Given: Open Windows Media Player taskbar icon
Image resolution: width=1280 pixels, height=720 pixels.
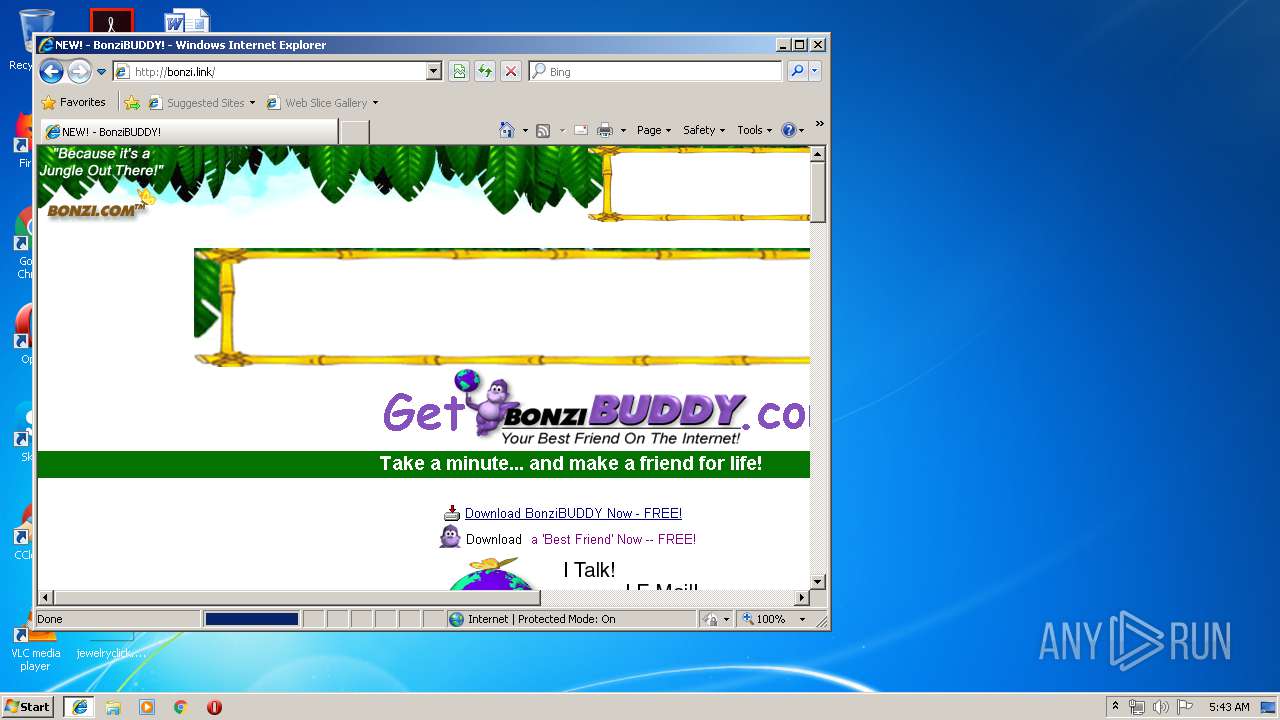Looking at the screenshot, I should (x=147, y=707).
